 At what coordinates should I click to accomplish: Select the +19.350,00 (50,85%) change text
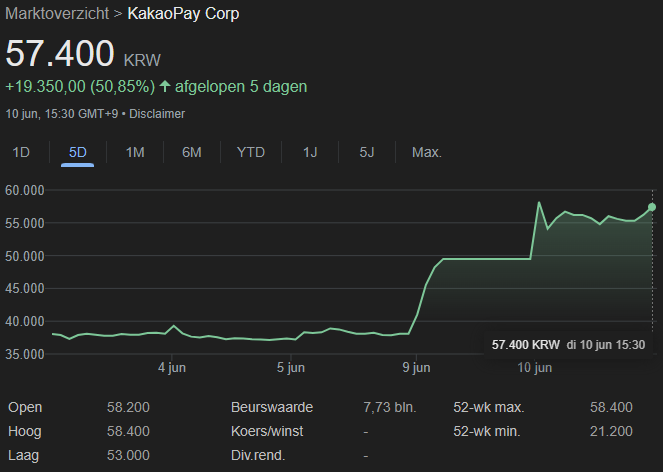80,87
